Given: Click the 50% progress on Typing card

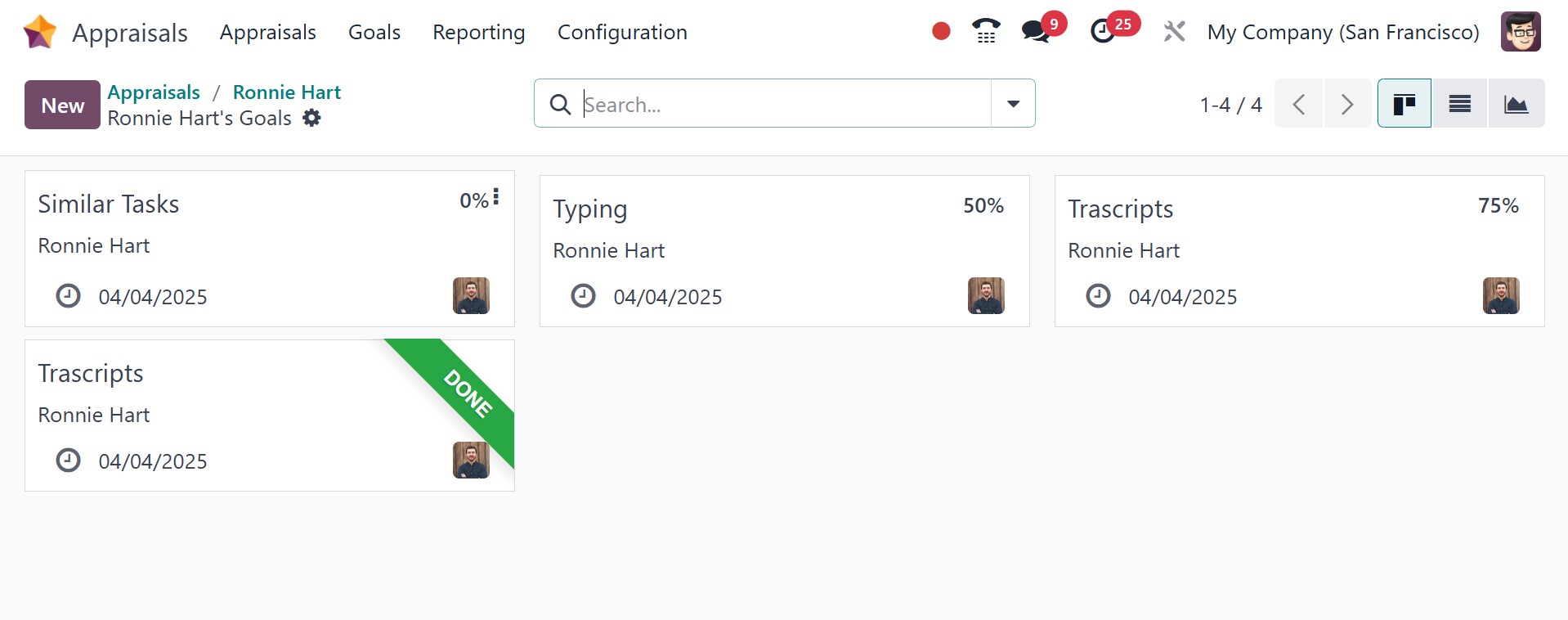Looking at the screenshot, I should tap(983, 206).
